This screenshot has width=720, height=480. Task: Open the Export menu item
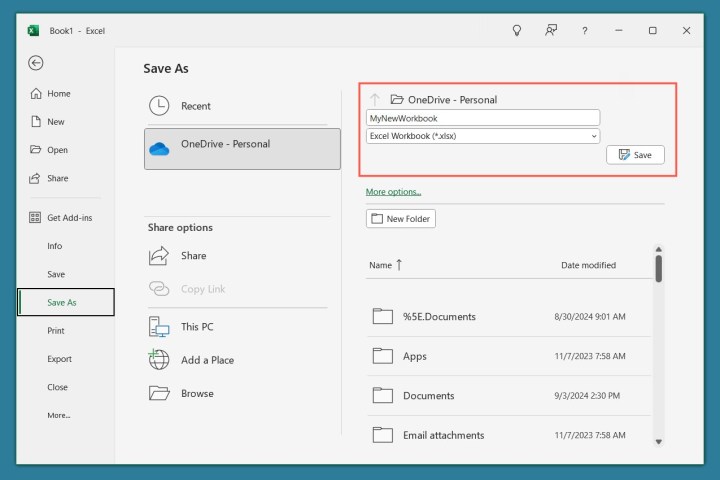point(59,359)
